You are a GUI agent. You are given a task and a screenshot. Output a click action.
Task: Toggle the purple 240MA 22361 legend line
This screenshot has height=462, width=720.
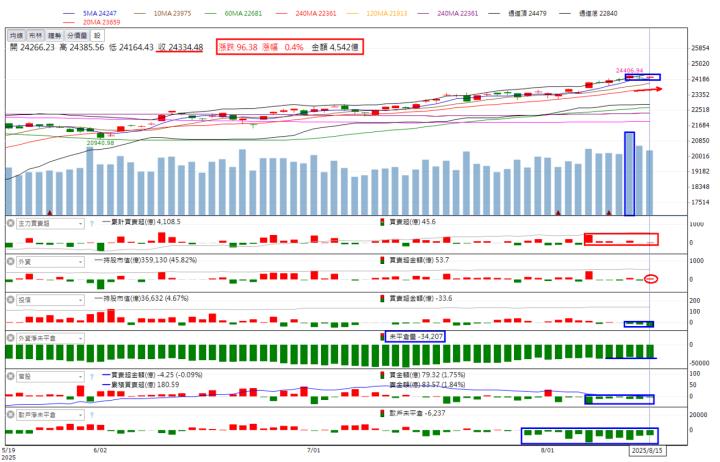447,13
